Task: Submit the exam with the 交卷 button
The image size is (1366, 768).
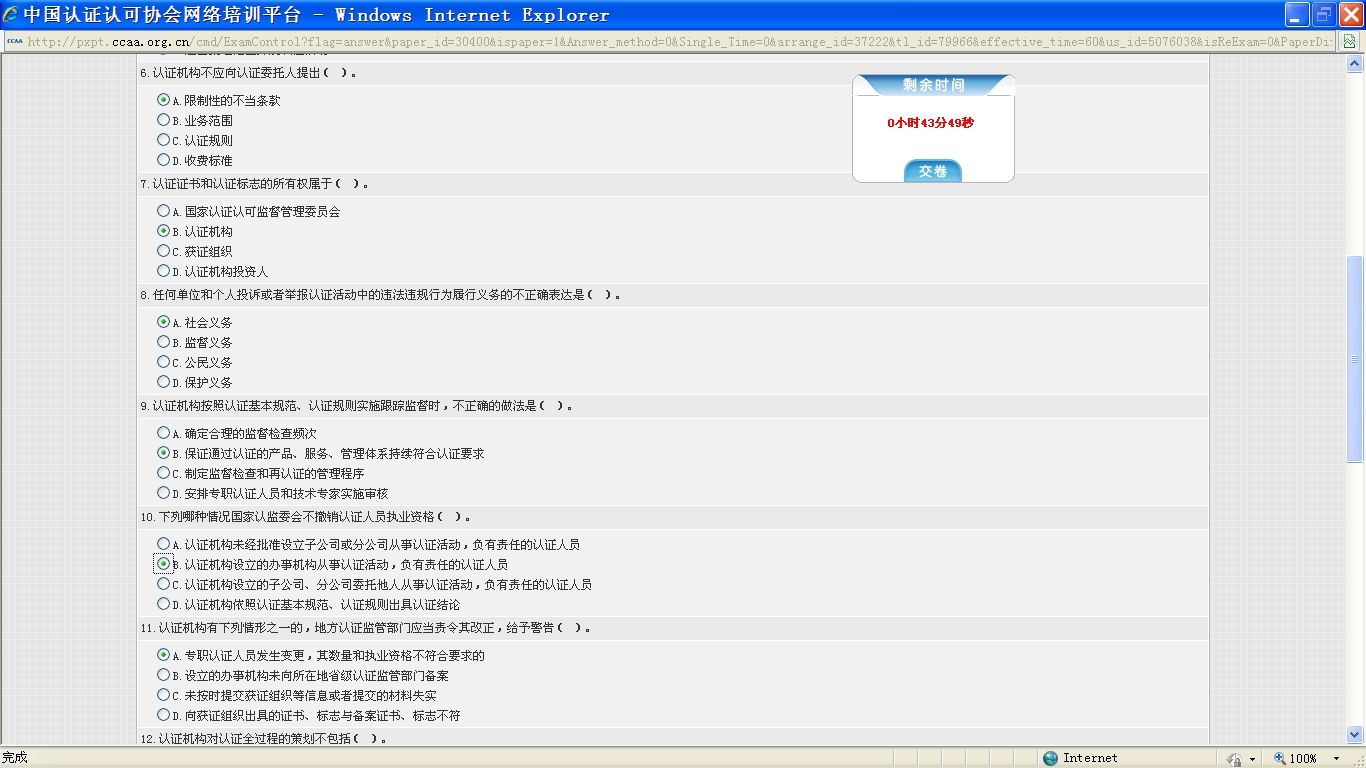Action: click(933, 171)
